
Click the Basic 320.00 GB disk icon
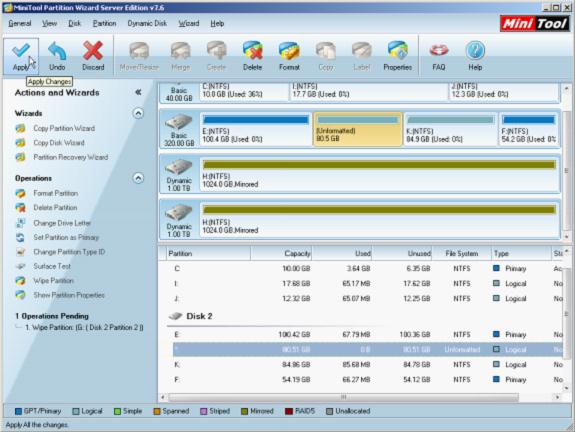[179, 129]
